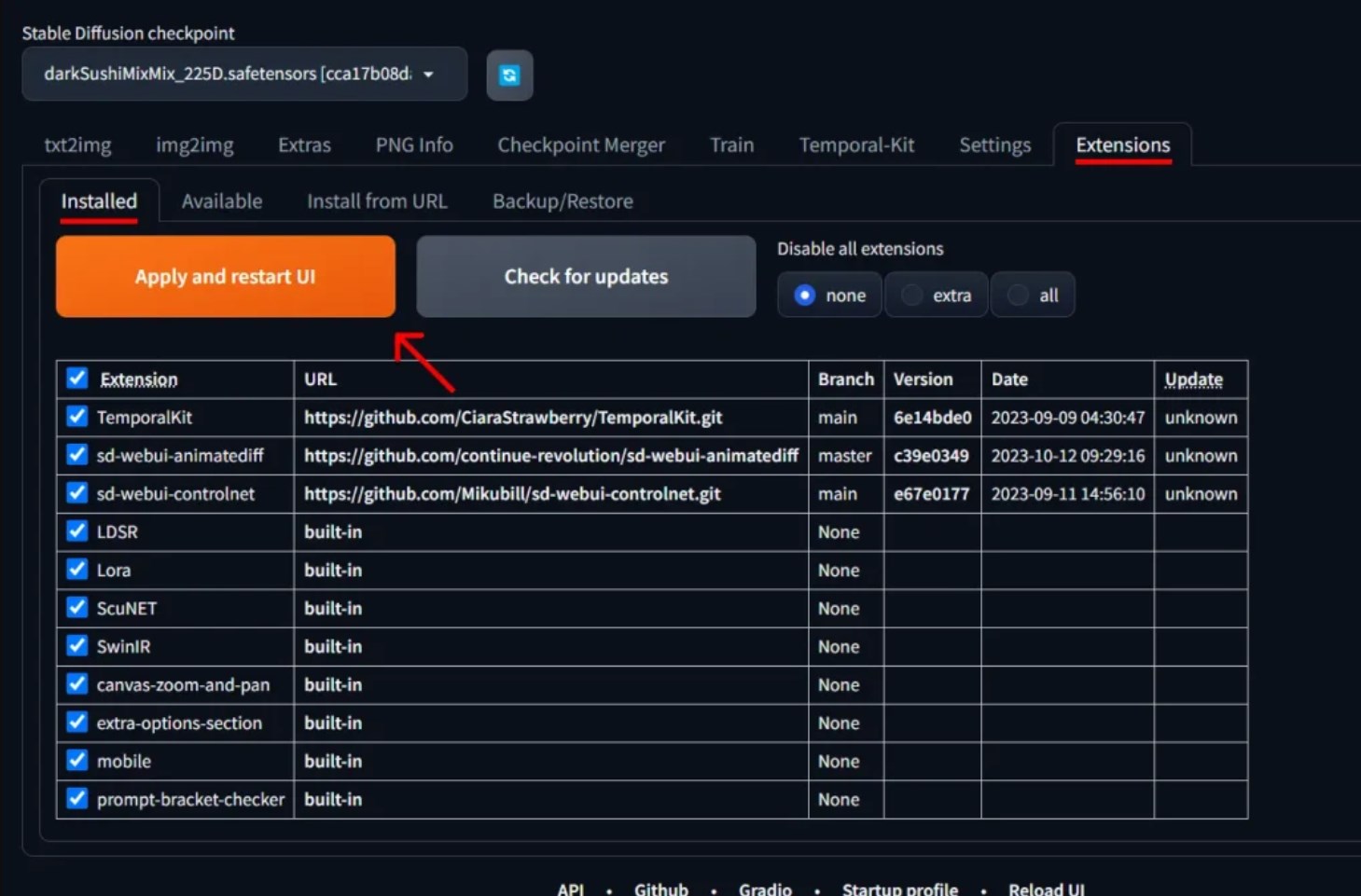1361x896 pixels.
Task: Go to the Settings tab
Action: (x=994, y=145)
